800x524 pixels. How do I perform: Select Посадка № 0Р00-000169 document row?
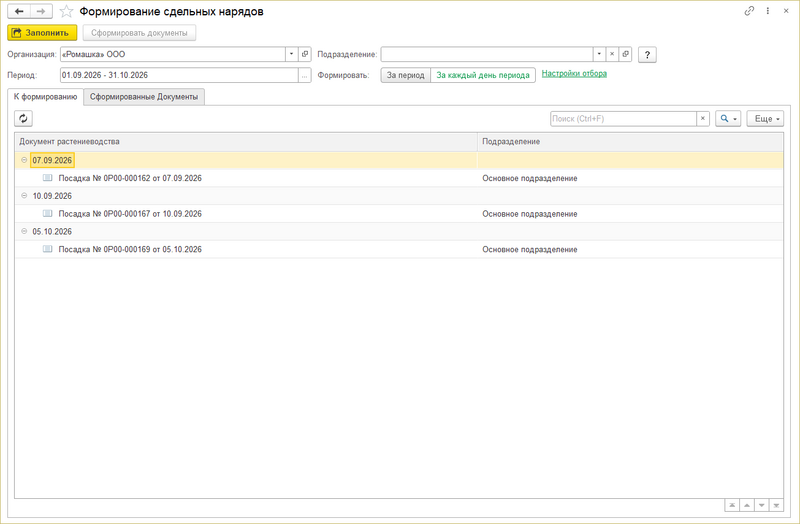(398, 249)
